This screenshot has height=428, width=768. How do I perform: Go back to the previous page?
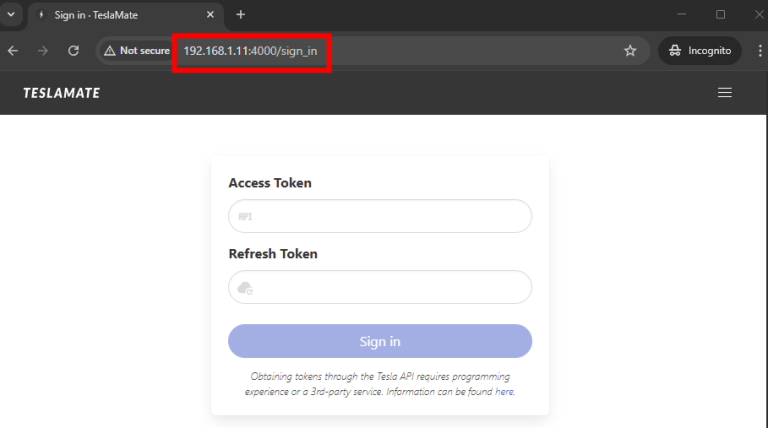click(x=13, y=50)
